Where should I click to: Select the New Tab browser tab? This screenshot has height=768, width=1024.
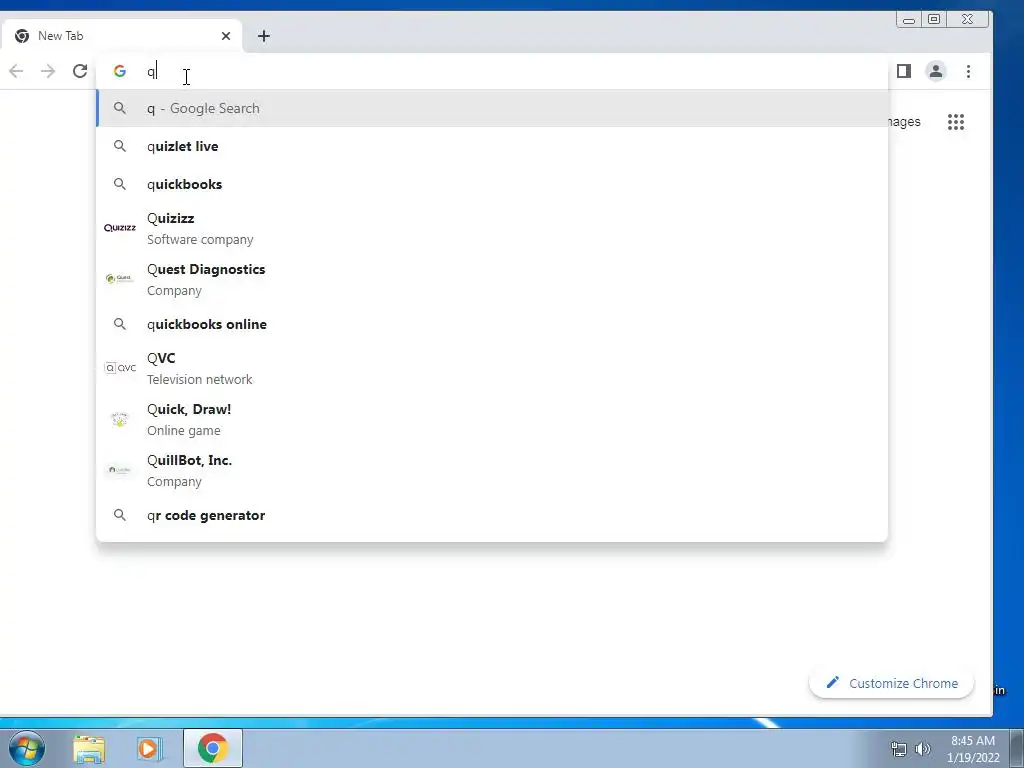[x=121, y=36]
